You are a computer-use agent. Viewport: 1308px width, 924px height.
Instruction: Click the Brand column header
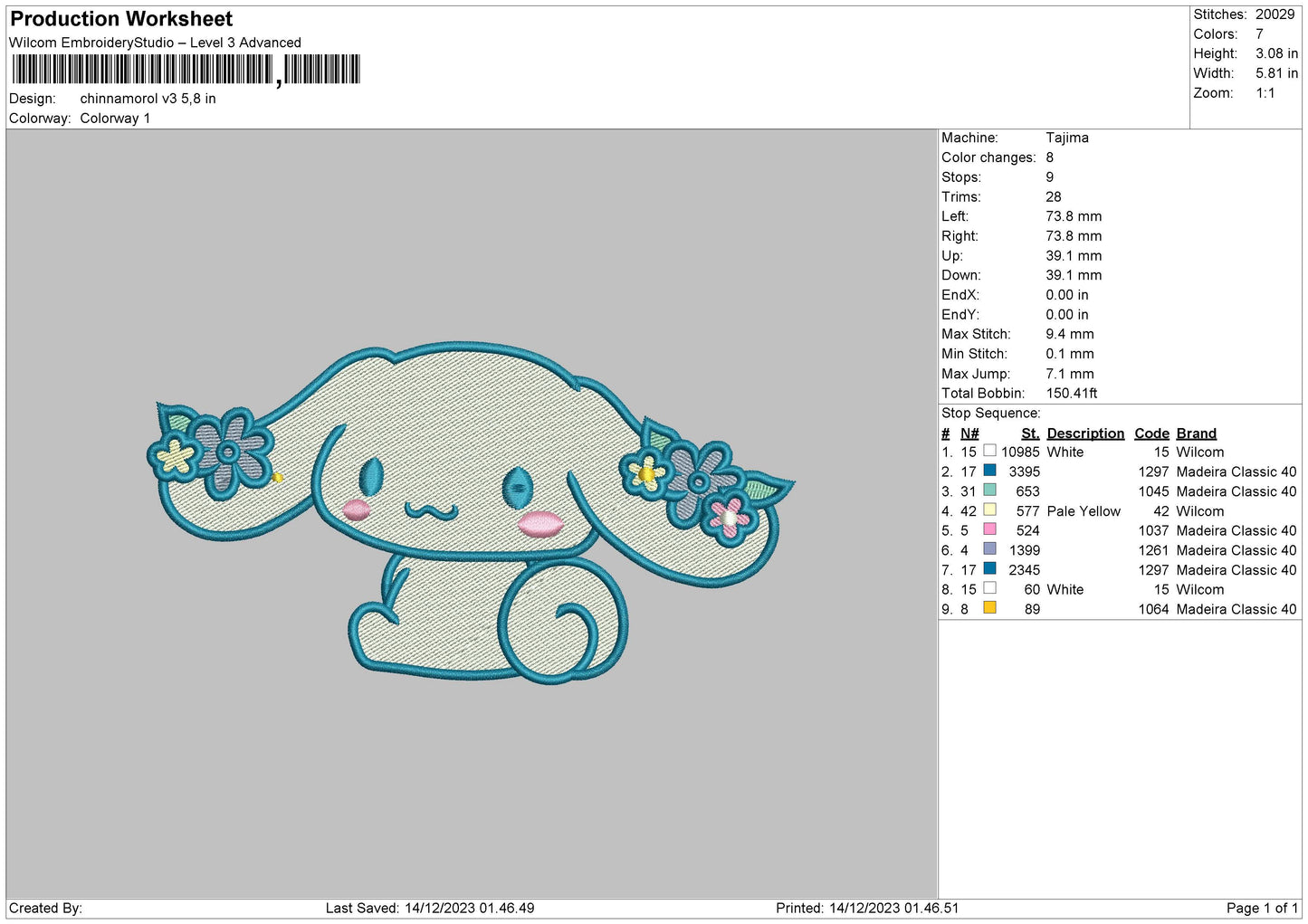[x=1196, y=433]
